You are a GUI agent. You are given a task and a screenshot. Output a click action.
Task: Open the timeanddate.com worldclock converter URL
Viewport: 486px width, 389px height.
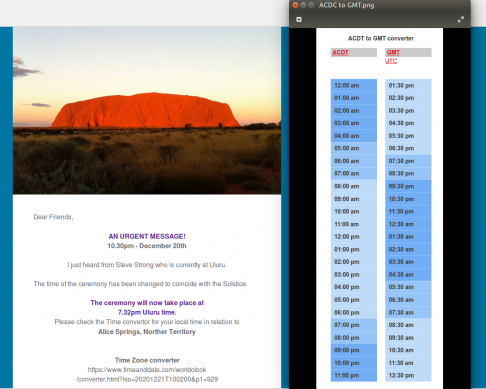point(147,374)
